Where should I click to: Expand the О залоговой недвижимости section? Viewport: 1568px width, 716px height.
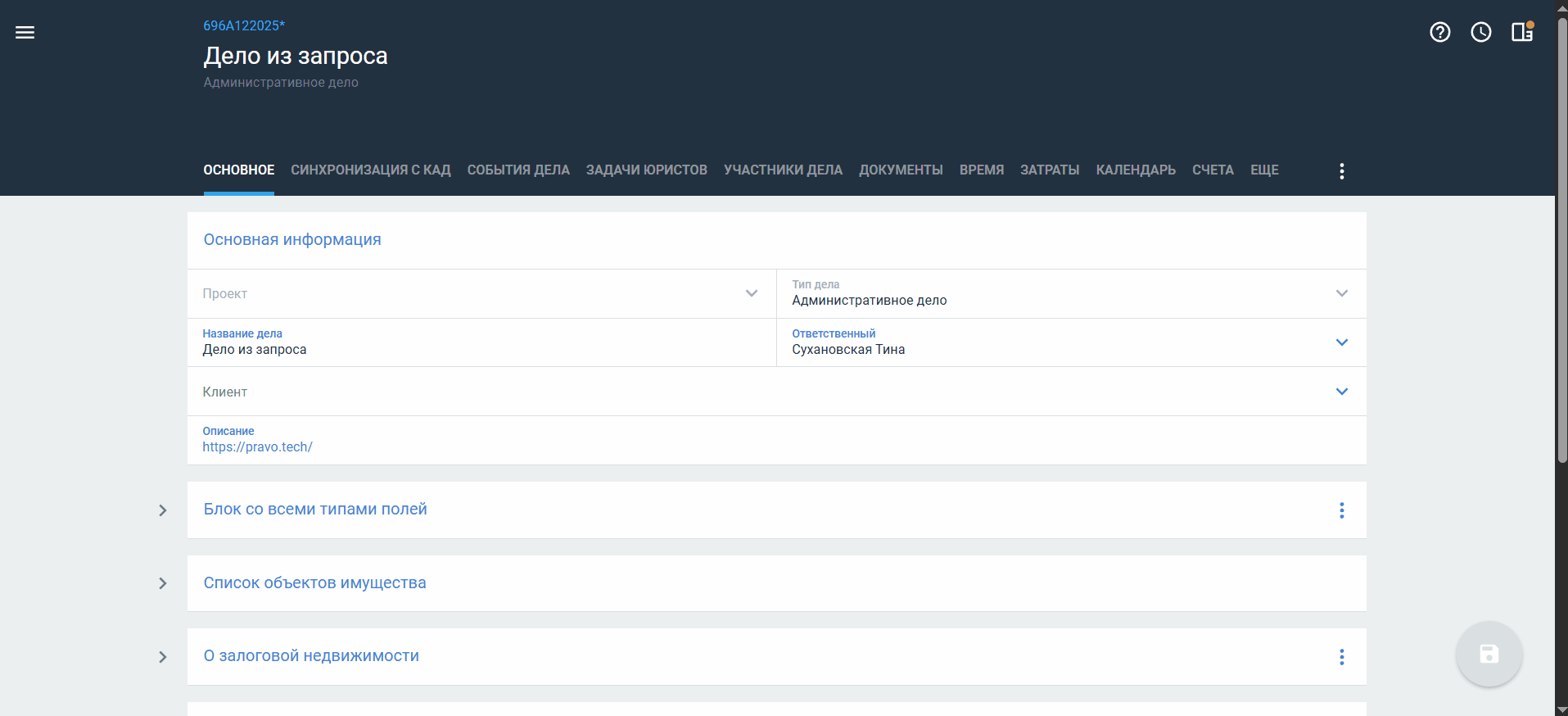(162, 657)
